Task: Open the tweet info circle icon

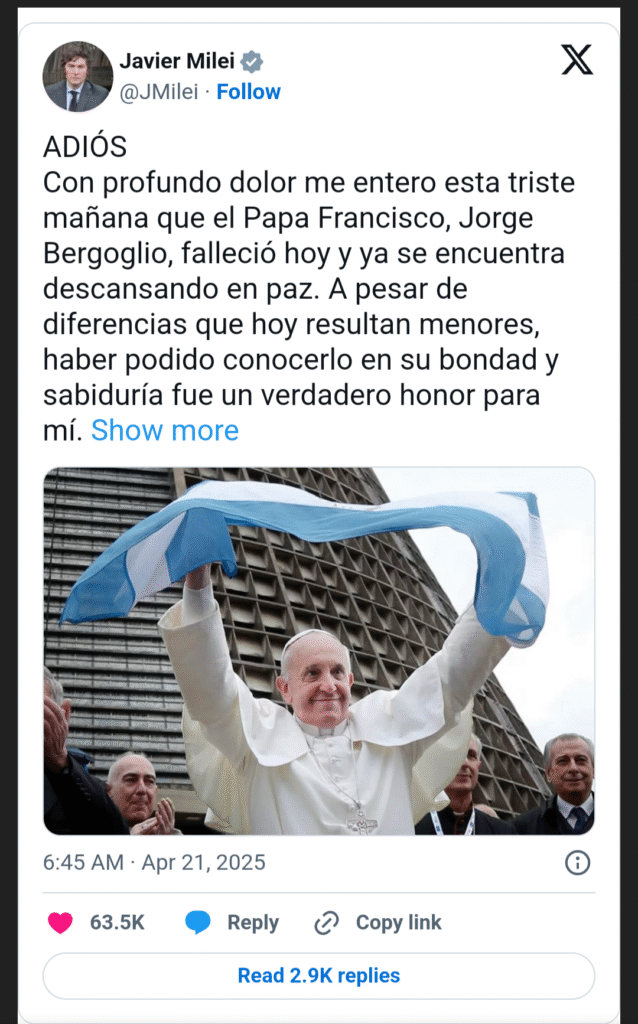Action: (x=577, y=863)
